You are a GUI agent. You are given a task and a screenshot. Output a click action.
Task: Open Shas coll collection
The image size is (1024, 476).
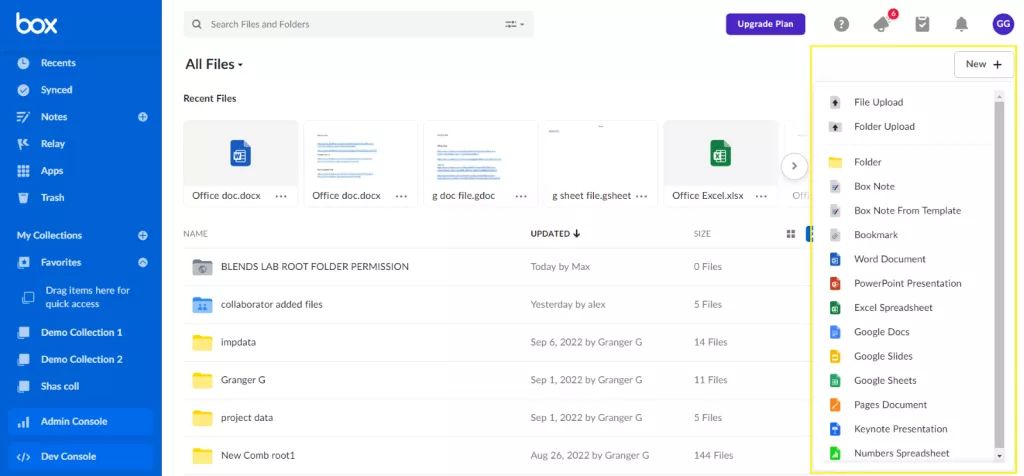(59, 387)
